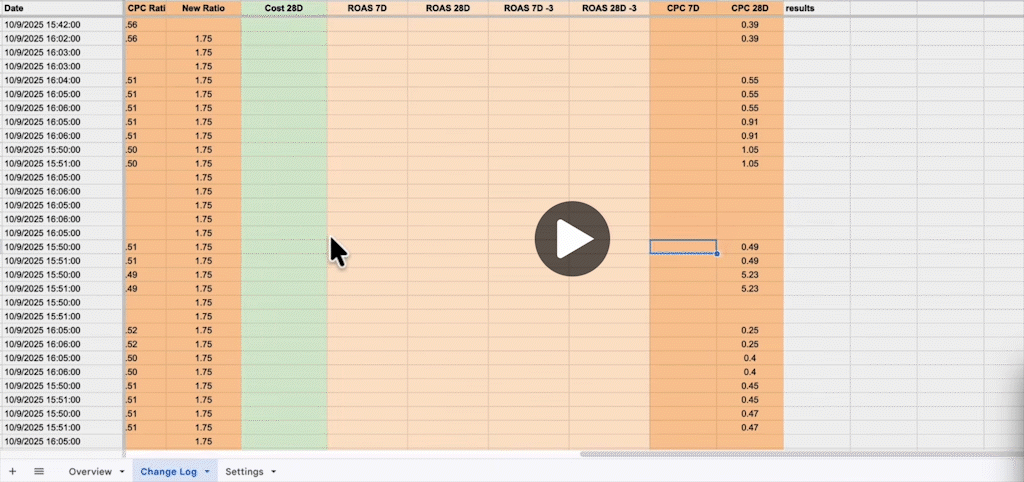Open the Settings sheet tab

coord(244,471)
